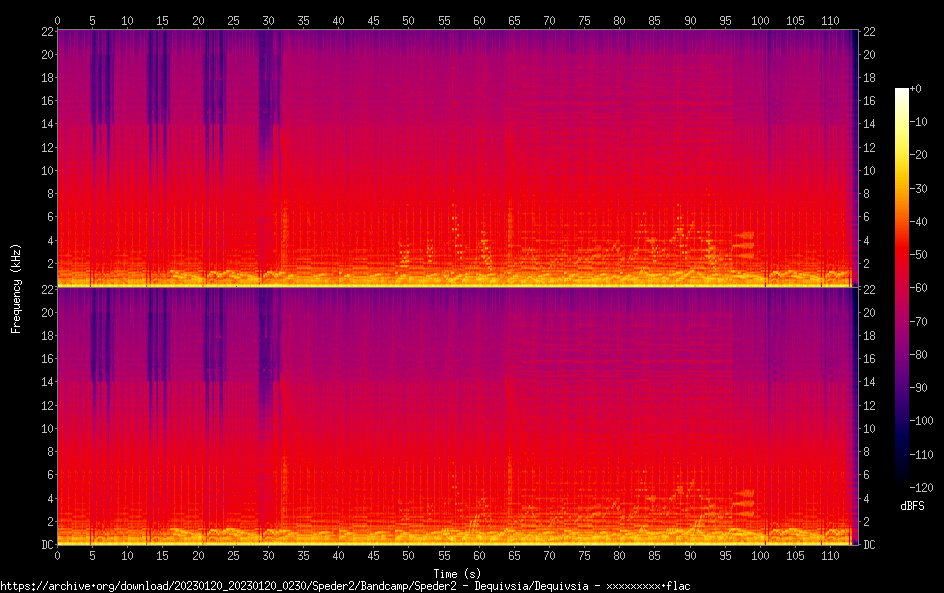Click the bright yellow line dividing the two channels

coord(455,287)
